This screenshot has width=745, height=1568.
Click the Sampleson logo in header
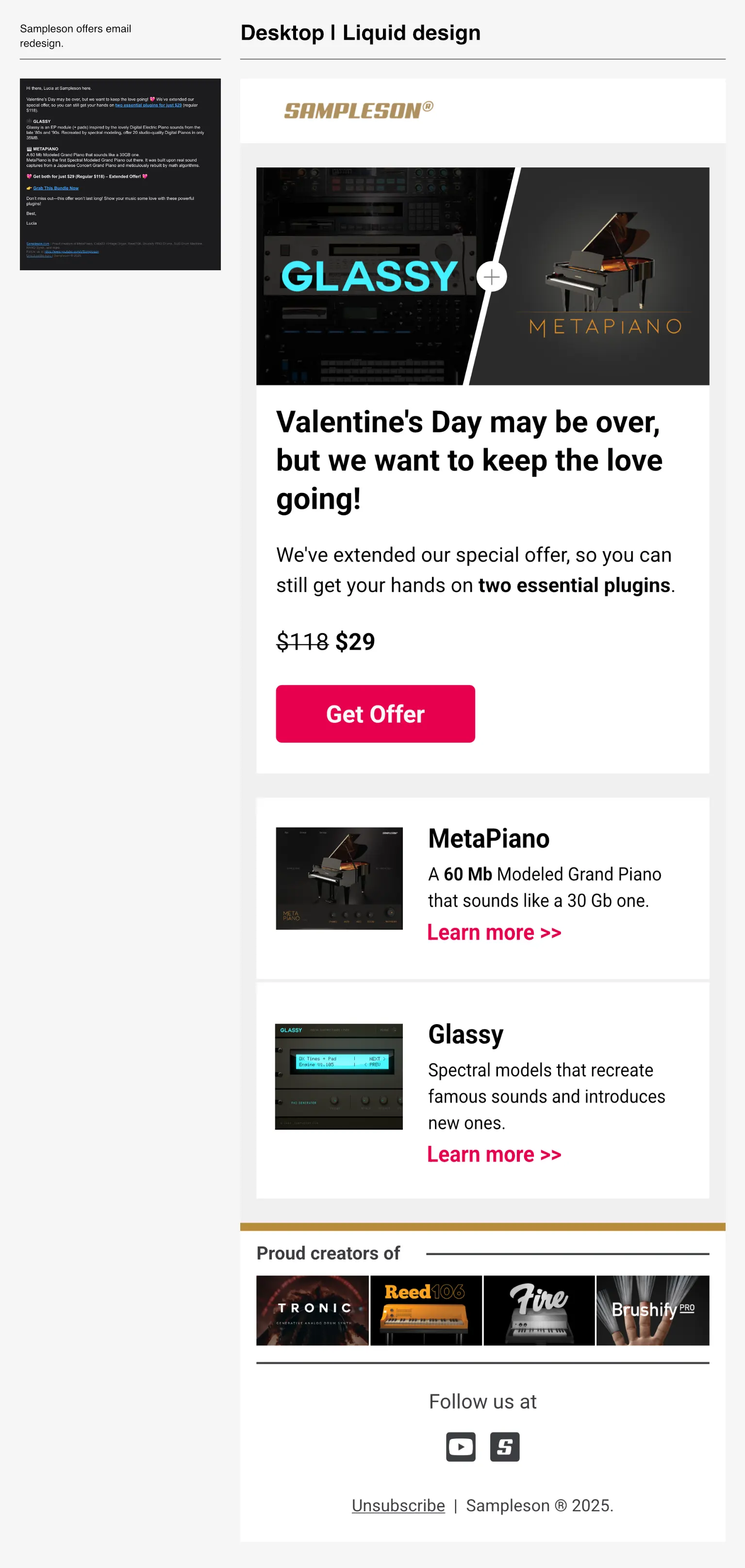pyautogui.click(x=358, y=110)
